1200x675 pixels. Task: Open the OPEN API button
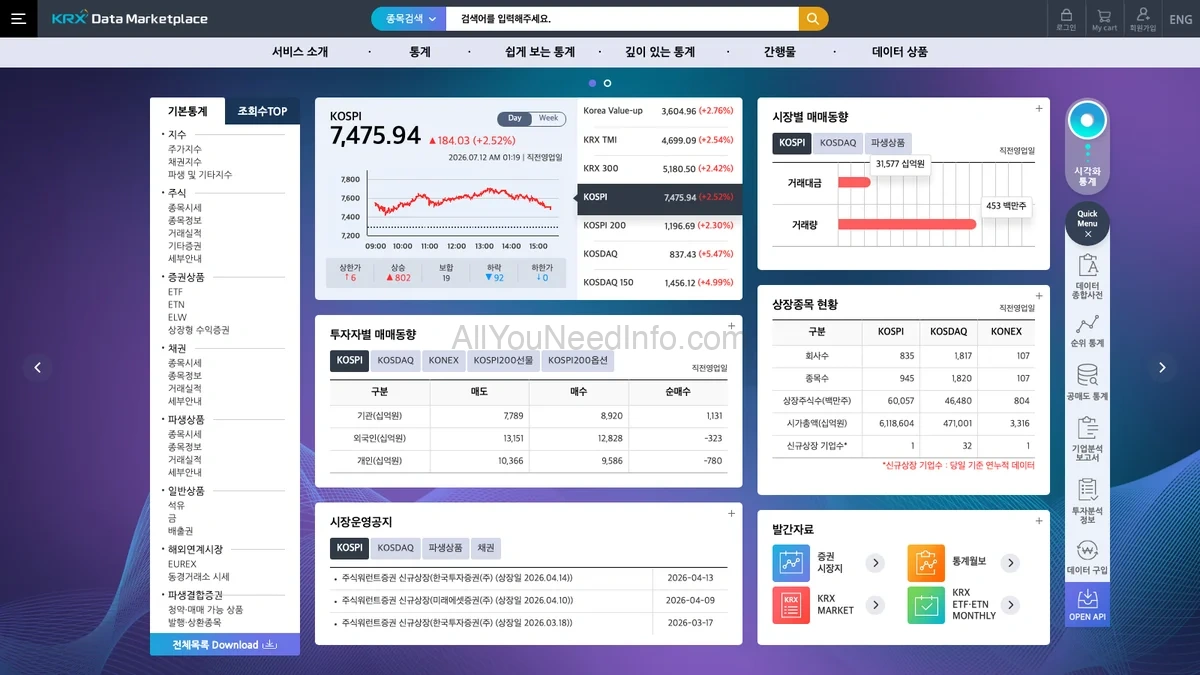(x=1087, y=605)
